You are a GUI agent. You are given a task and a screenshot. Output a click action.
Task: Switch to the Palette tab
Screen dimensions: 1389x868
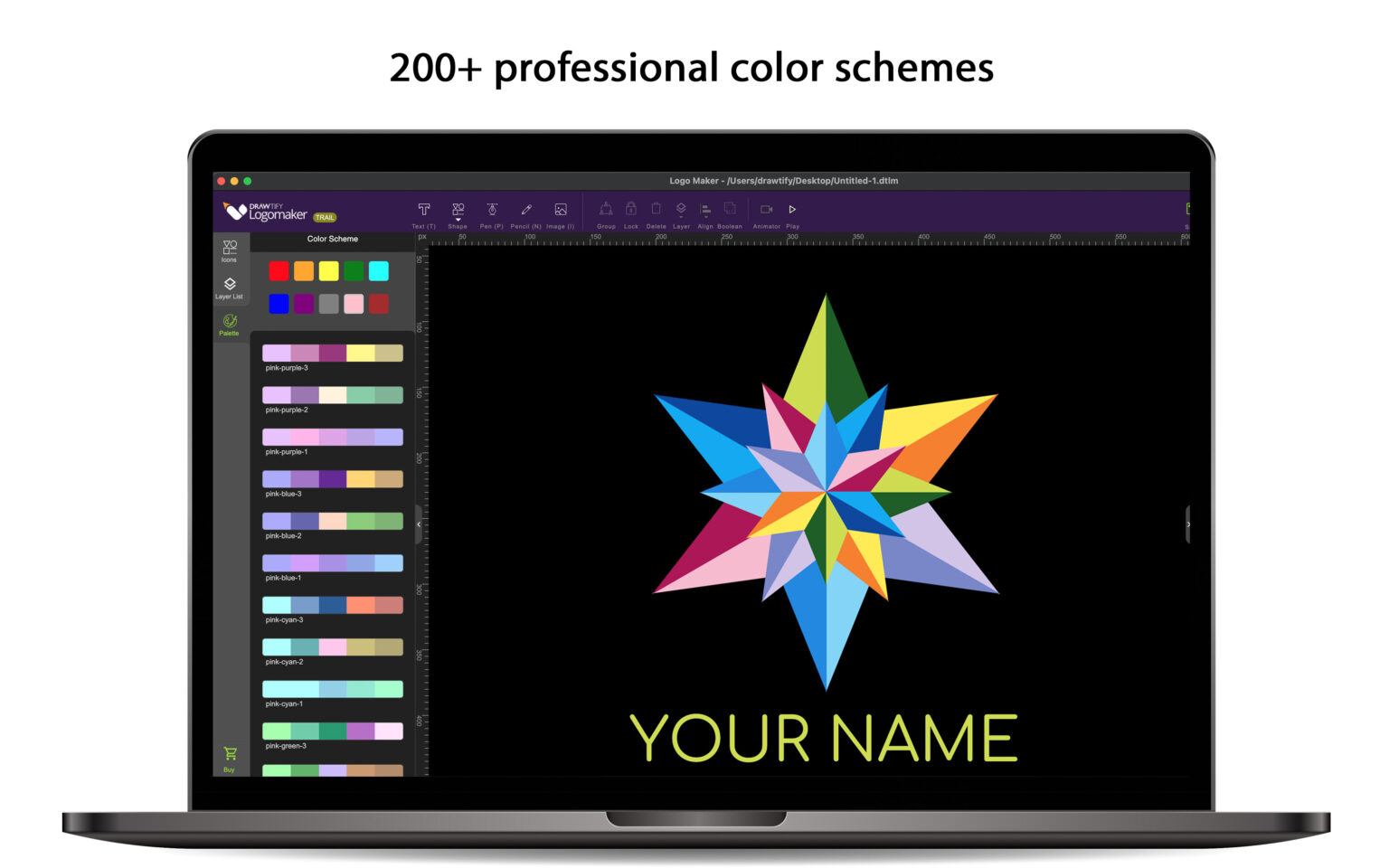(x=230, y=325)
